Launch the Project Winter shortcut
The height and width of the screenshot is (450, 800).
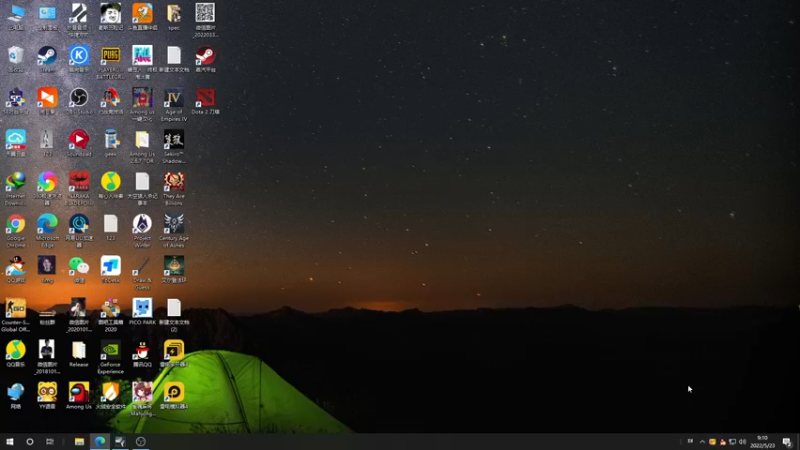(x=142, y=224)
